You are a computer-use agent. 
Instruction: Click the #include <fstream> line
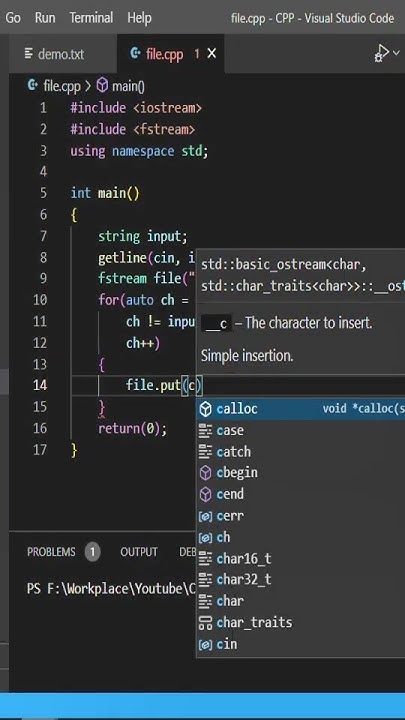(x=133, y=129)
